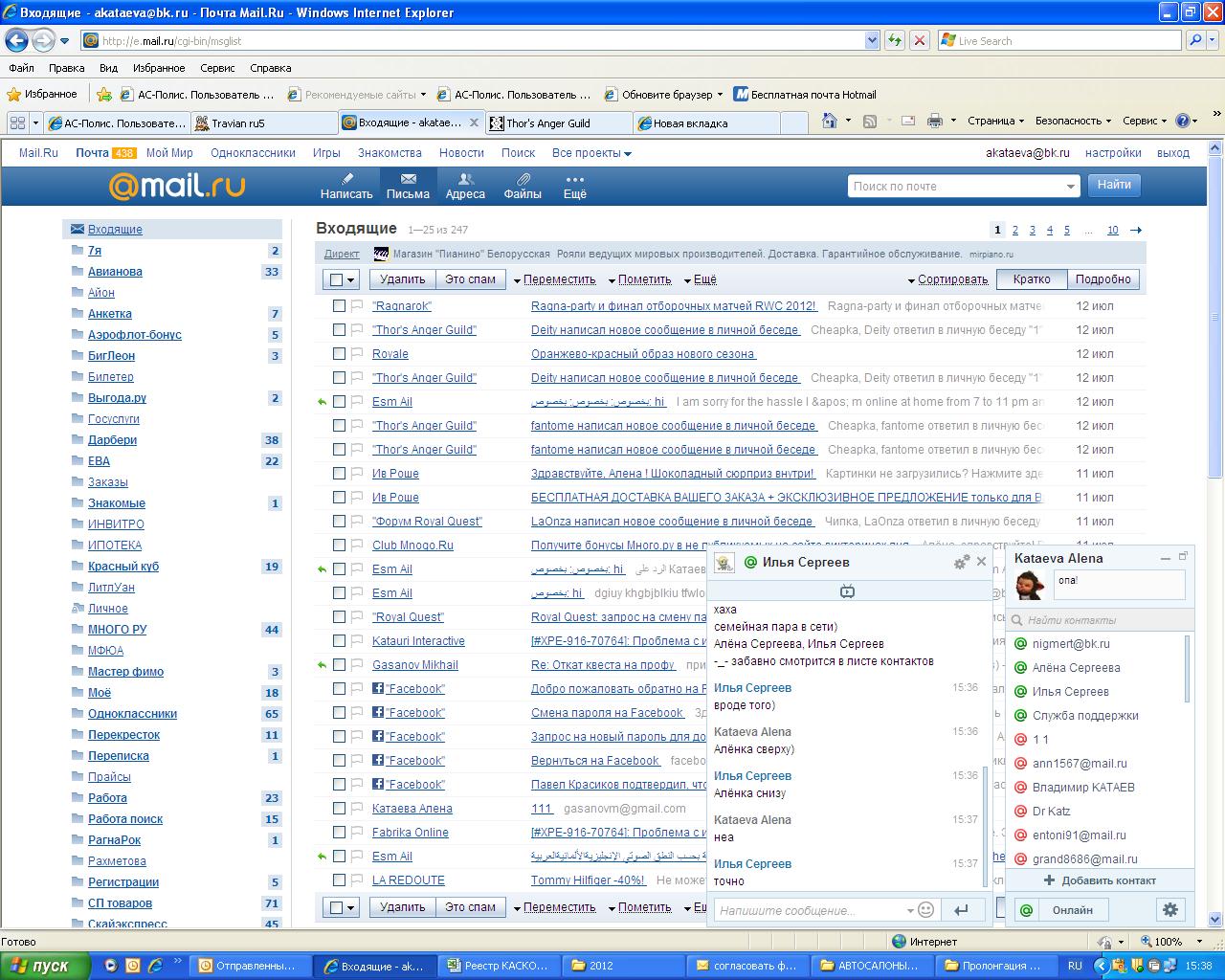This screenshot has height=980, width=1225.
Task: Go to next inbox page arrow
Action: (x=1136, y=230)
